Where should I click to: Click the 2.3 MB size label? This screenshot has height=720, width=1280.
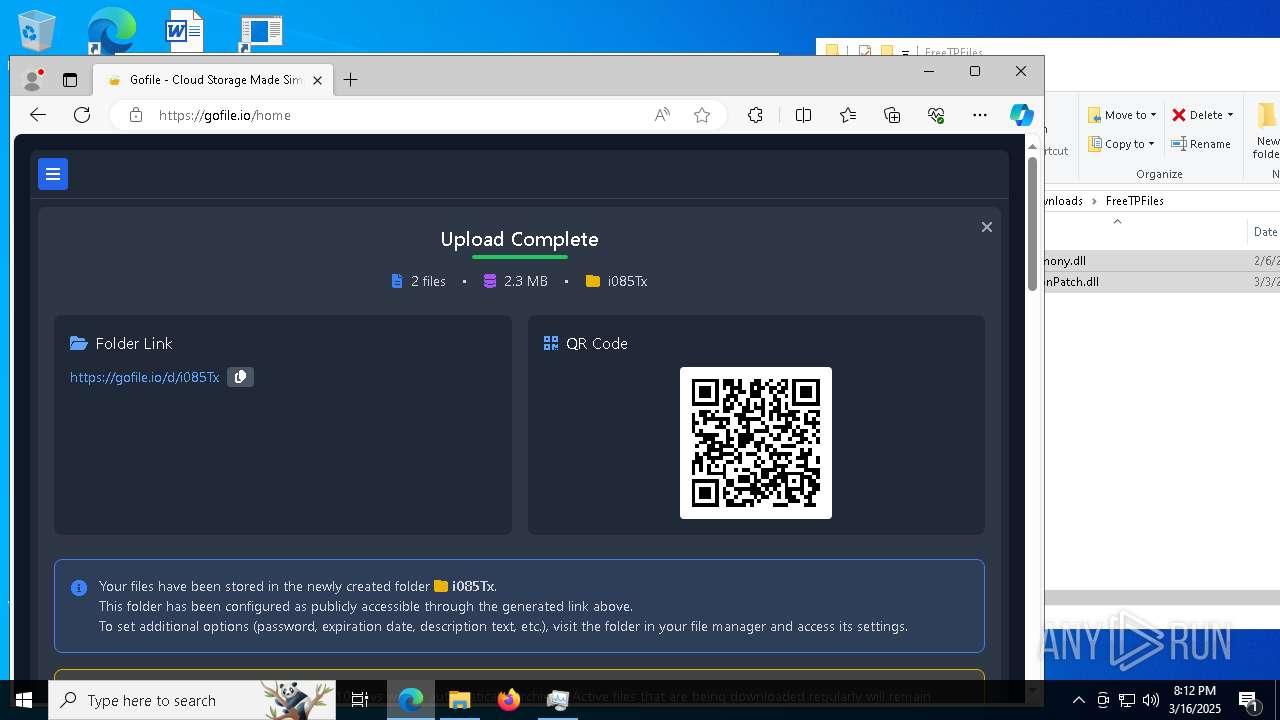pyautogui.click(x=526, y=281)
